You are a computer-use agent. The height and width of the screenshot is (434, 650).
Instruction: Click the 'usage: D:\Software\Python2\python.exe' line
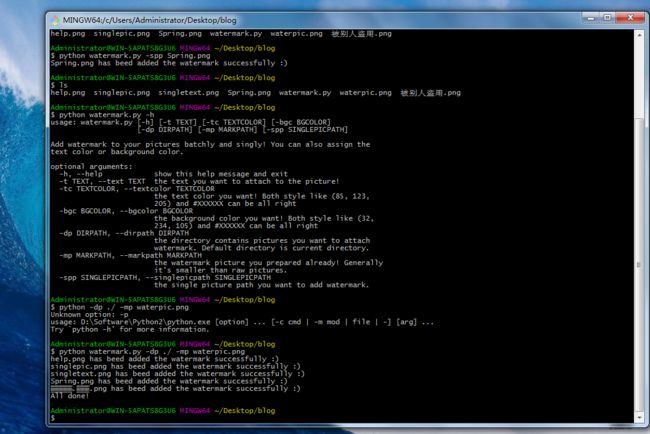pyautogui.click(x=242, y=322)
